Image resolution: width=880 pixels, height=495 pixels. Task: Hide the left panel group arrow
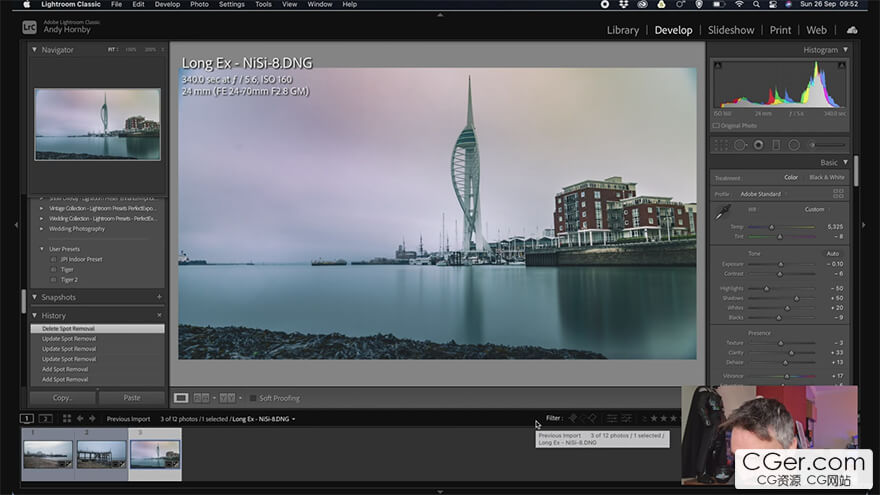coord(16,225)
